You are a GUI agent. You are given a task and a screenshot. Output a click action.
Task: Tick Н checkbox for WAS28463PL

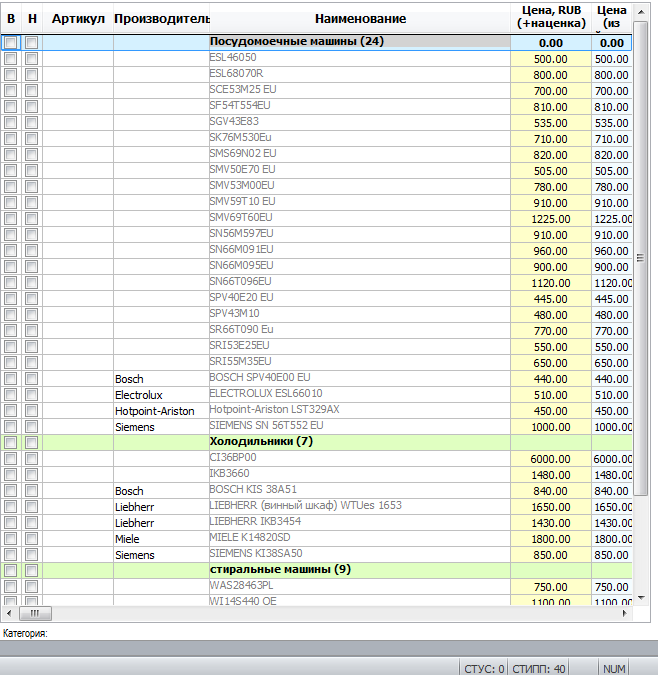pos(31,586)
